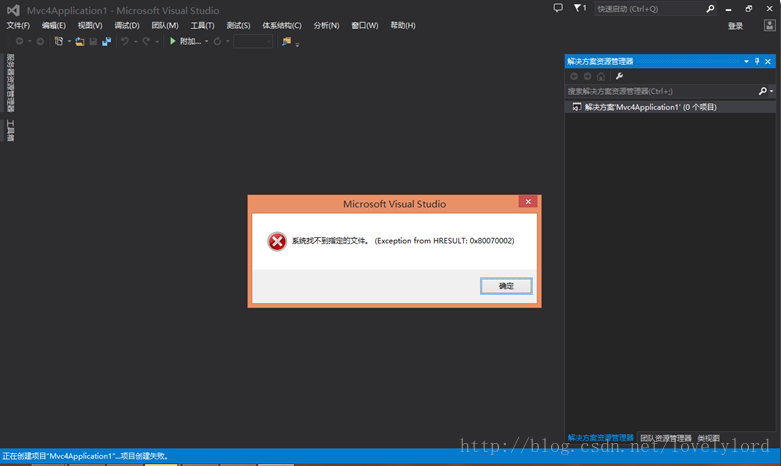
Task: Open the 测试(S) menu
Action: click(x=239, y=25)
